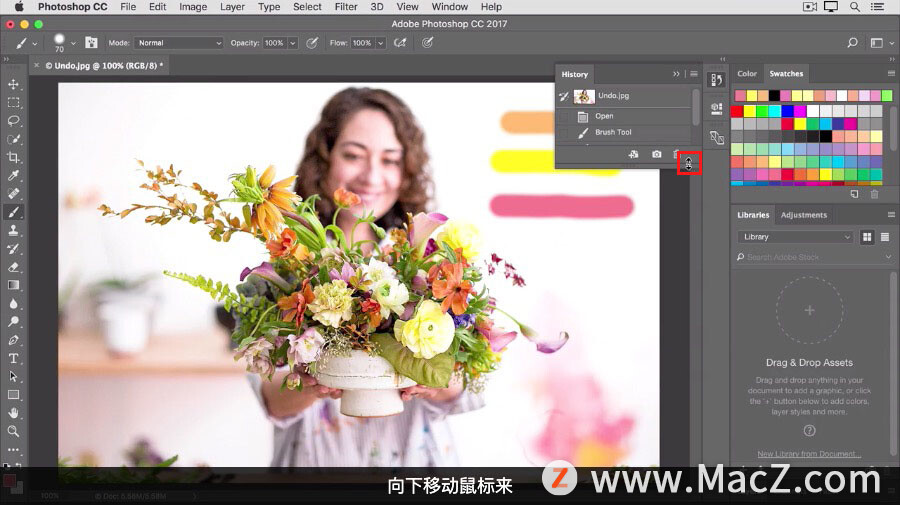Select the Rectangular Marquee tool
Viewport: 900px width, 505px height.
(13, 103)
